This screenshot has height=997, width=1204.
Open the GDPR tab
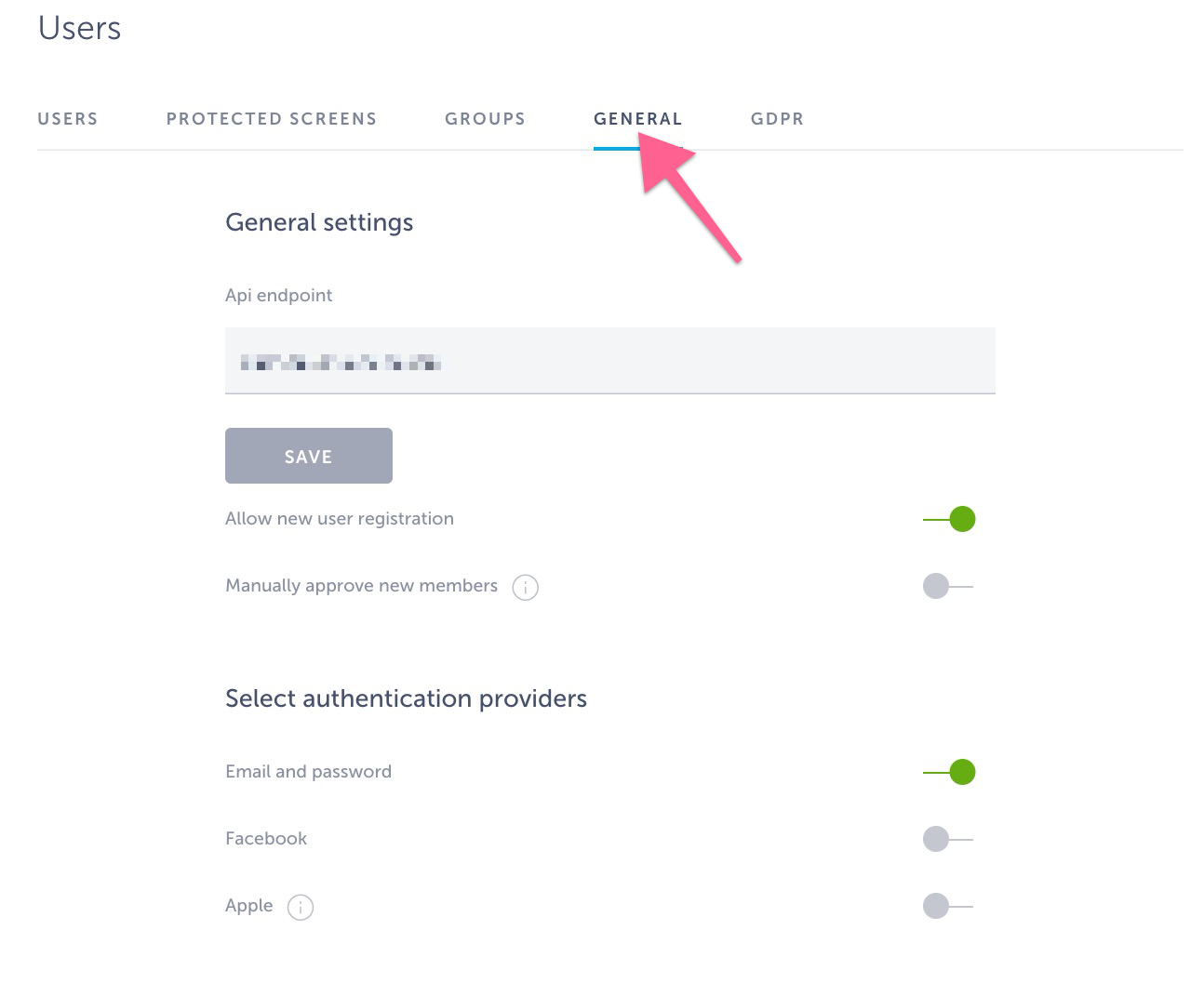click(x=777, y=118)
